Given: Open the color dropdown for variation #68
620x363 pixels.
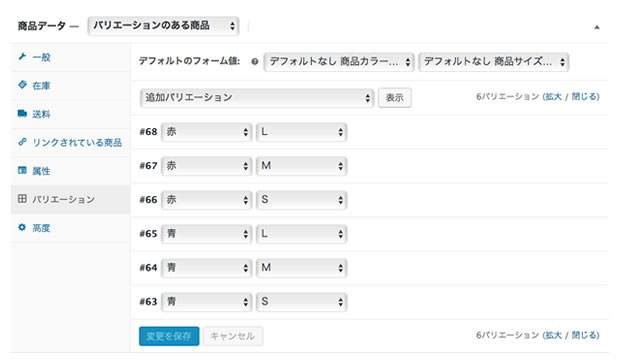Looking at the screenshot, I should (x=206, y=132).
